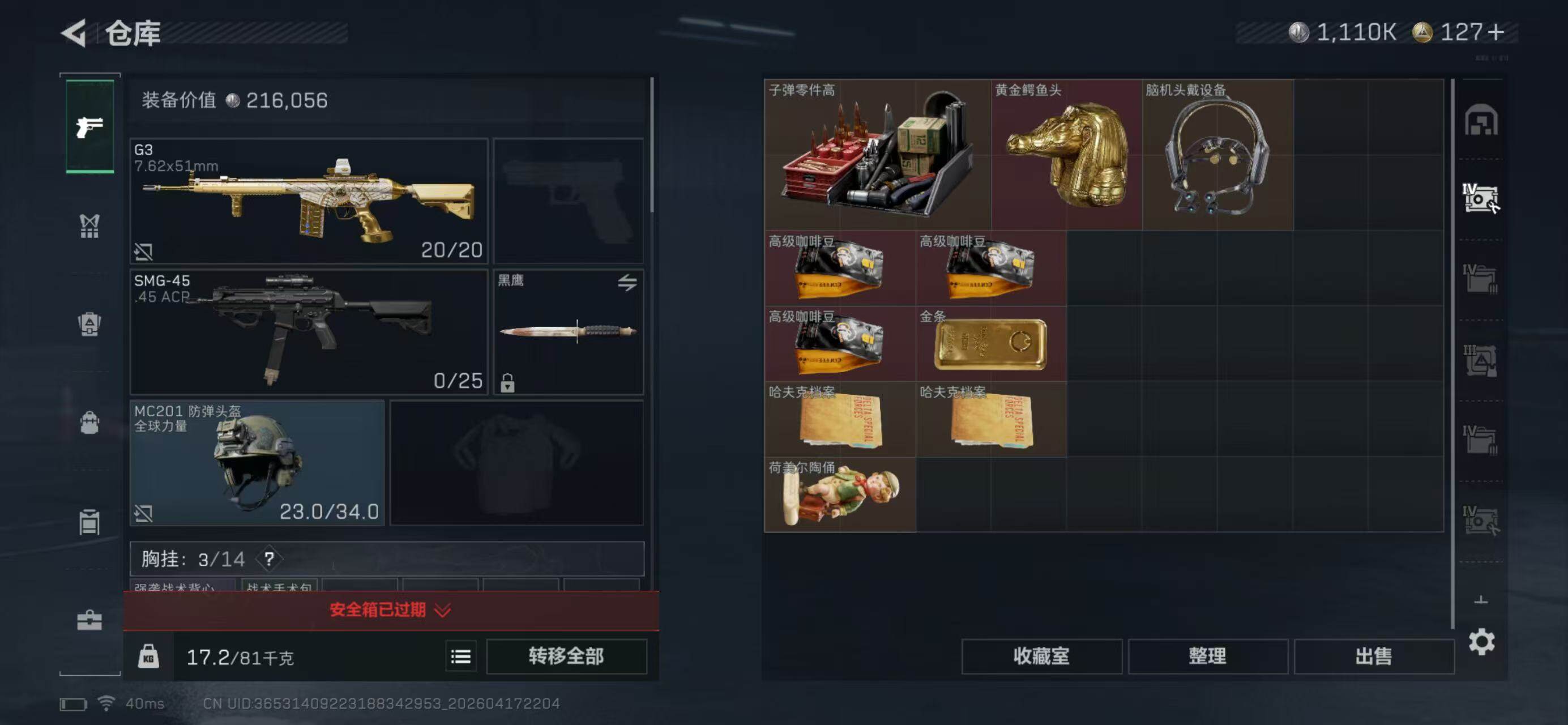The height and width of the screenshot is (725, 1568).
Task: Click the plus next to 127 currency
Action: pos(1496,32)
